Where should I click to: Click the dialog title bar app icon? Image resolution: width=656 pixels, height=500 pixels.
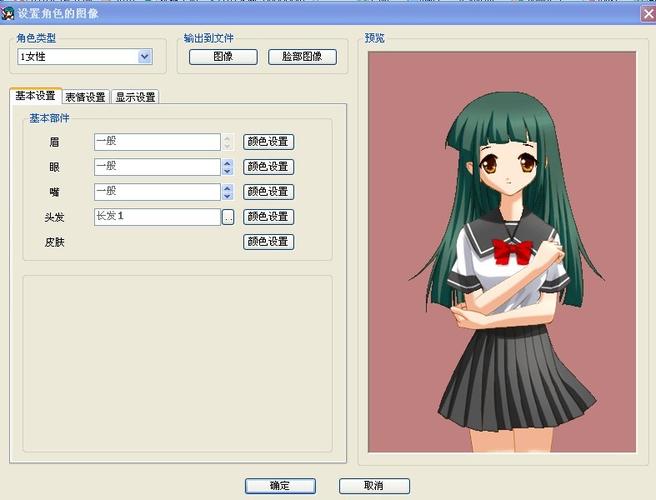tap(8, 13)
